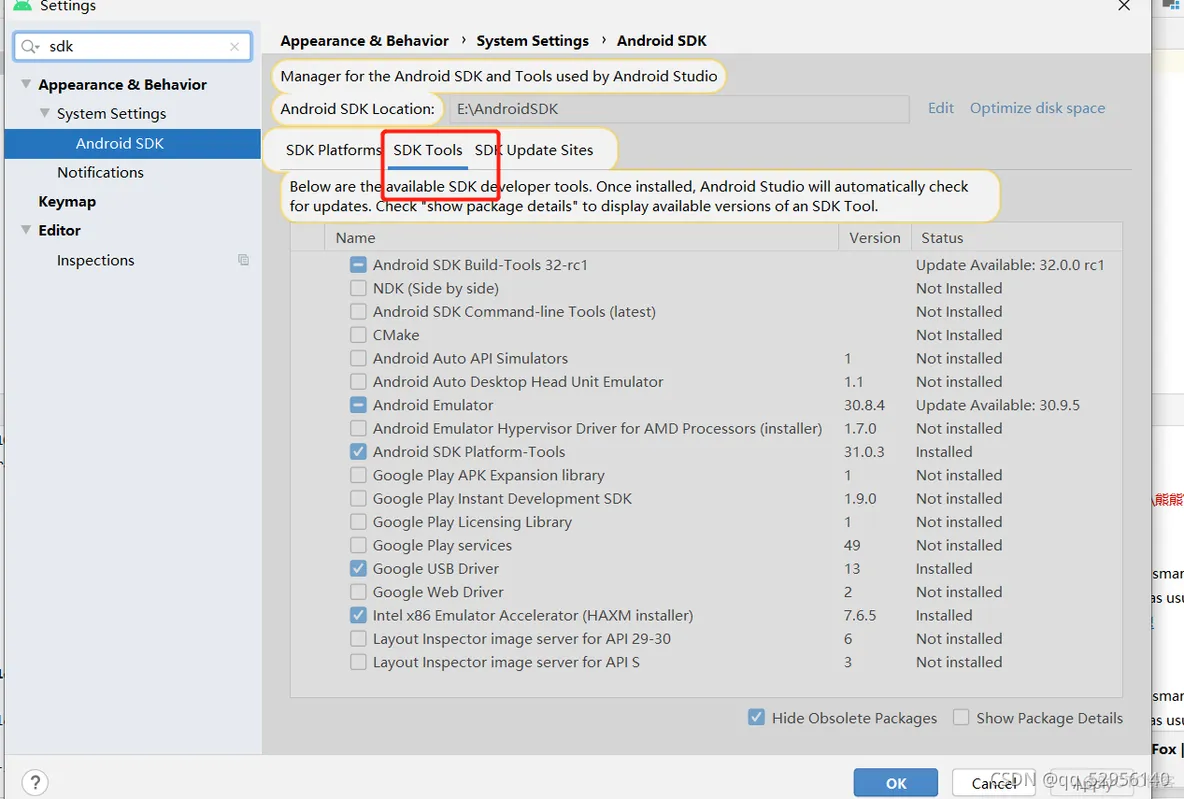Select Android Auto Desktop Head Unit Emulator
The height and width of the screenshot is (799, 1184).
pos(358,382)
